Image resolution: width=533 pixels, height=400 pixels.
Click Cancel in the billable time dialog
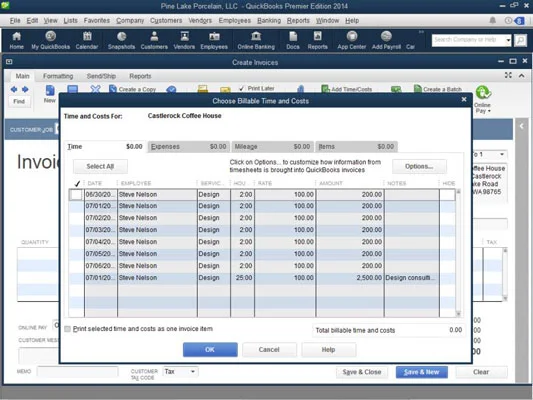tap(269, 350)
